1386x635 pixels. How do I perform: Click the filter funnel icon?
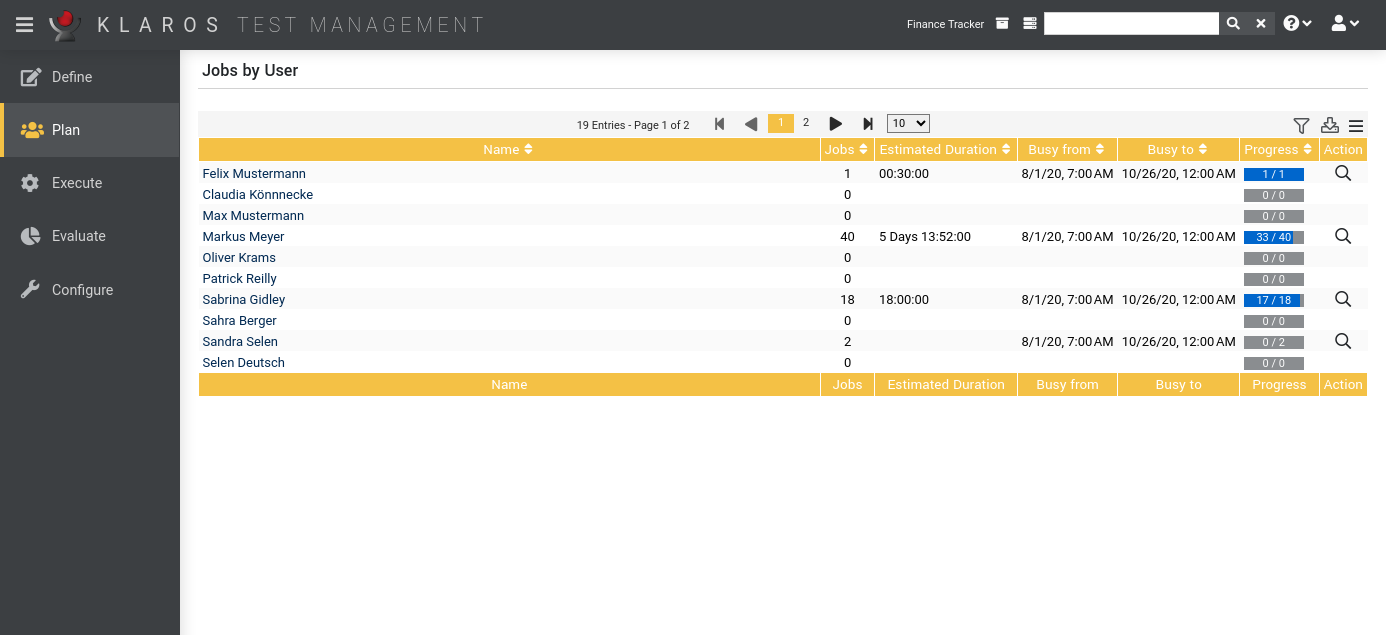click(1301, 125)
